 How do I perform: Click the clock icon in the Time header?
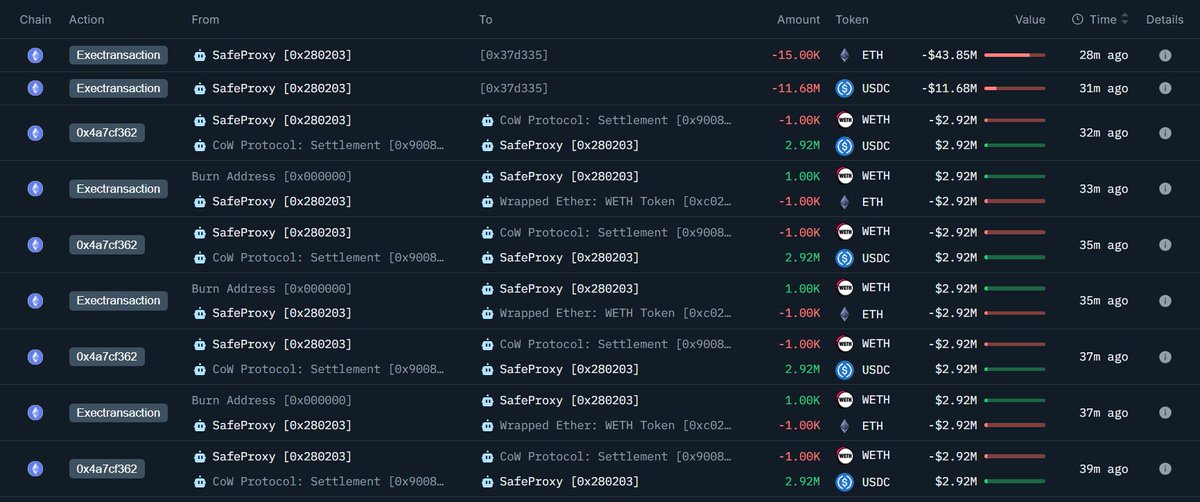click(1077, 19)
